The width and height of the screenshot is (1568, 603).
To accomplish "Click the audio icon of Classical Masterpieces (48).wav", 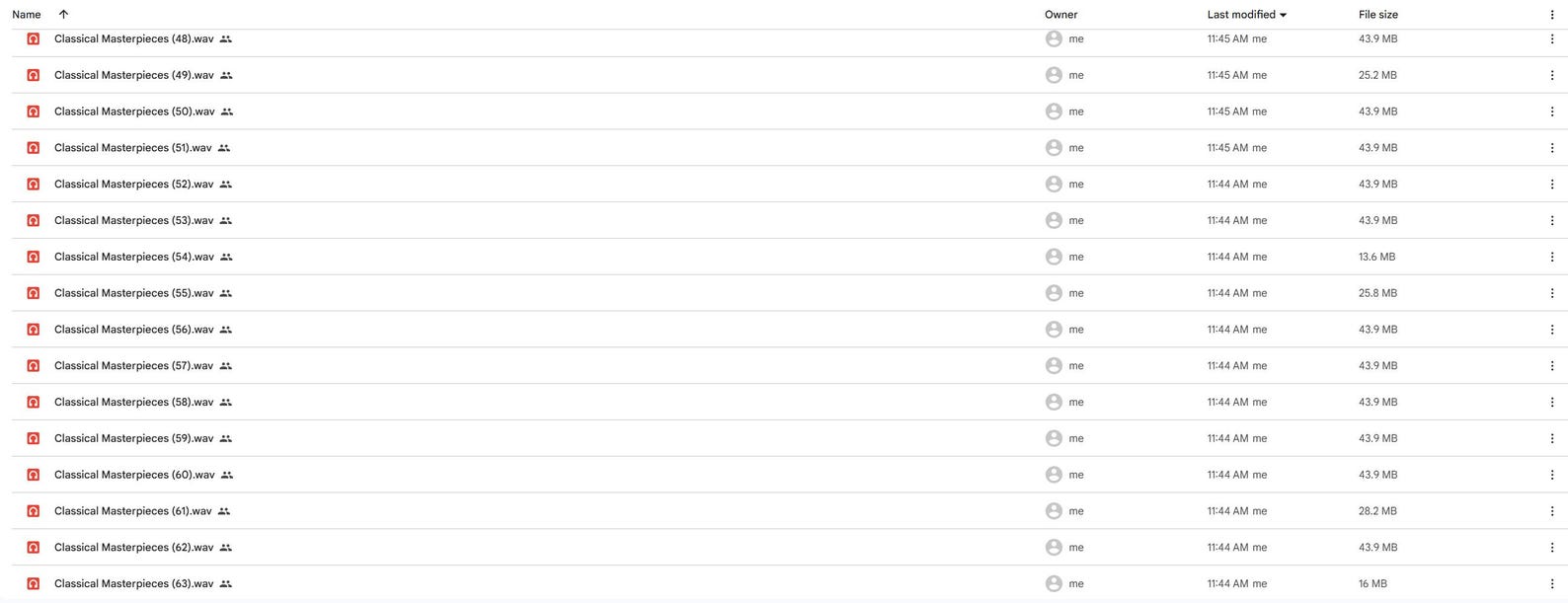I will click(x=33, y=38).
